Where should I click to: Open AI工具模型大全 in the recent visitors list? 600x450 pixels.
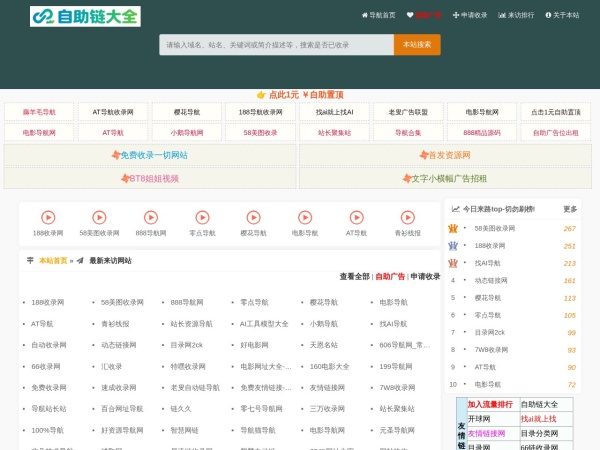click(264, 324)
